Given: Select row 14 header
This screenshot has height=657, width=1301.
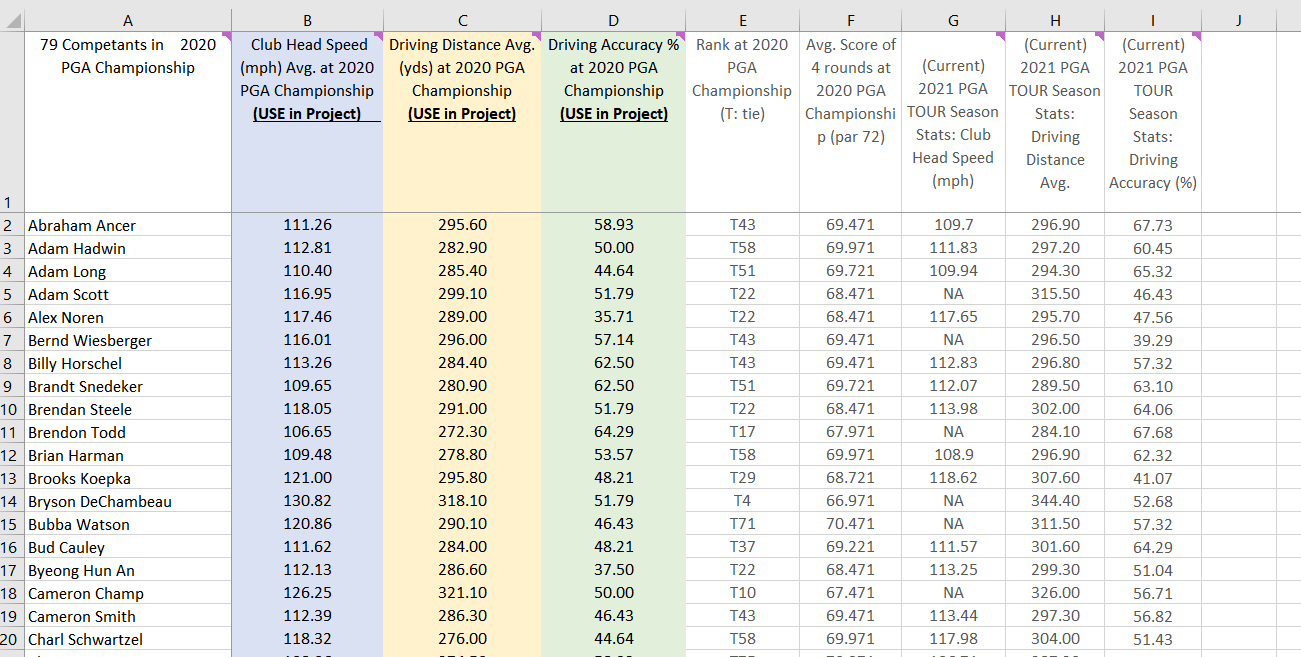Looking at the screenshot, I should pos(11,501).
